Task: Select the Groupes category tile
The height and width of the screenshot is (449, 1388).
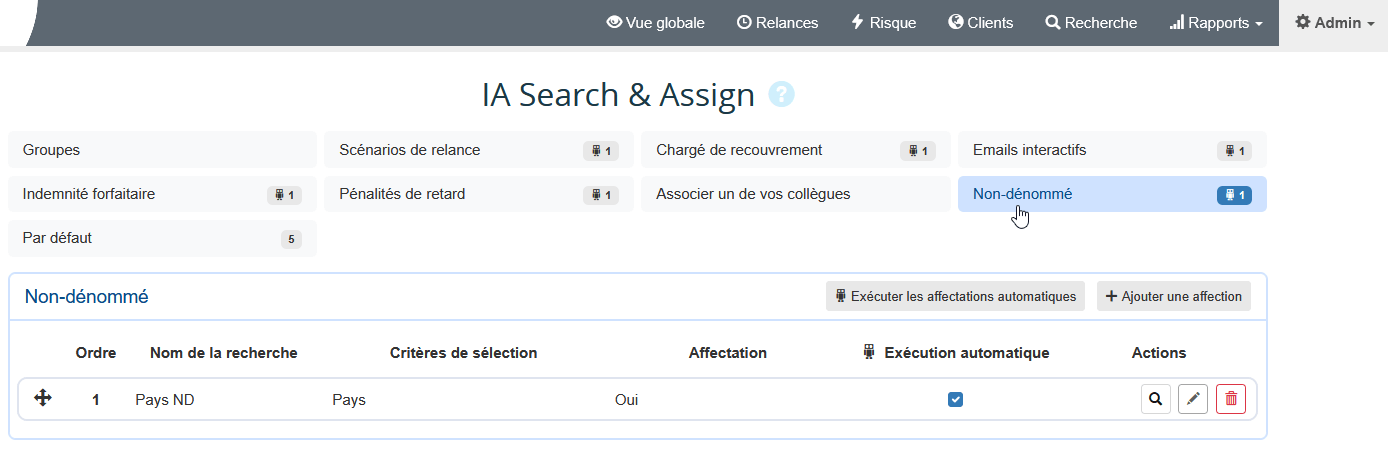Action: pyautogui.click(x=162, y=150)
